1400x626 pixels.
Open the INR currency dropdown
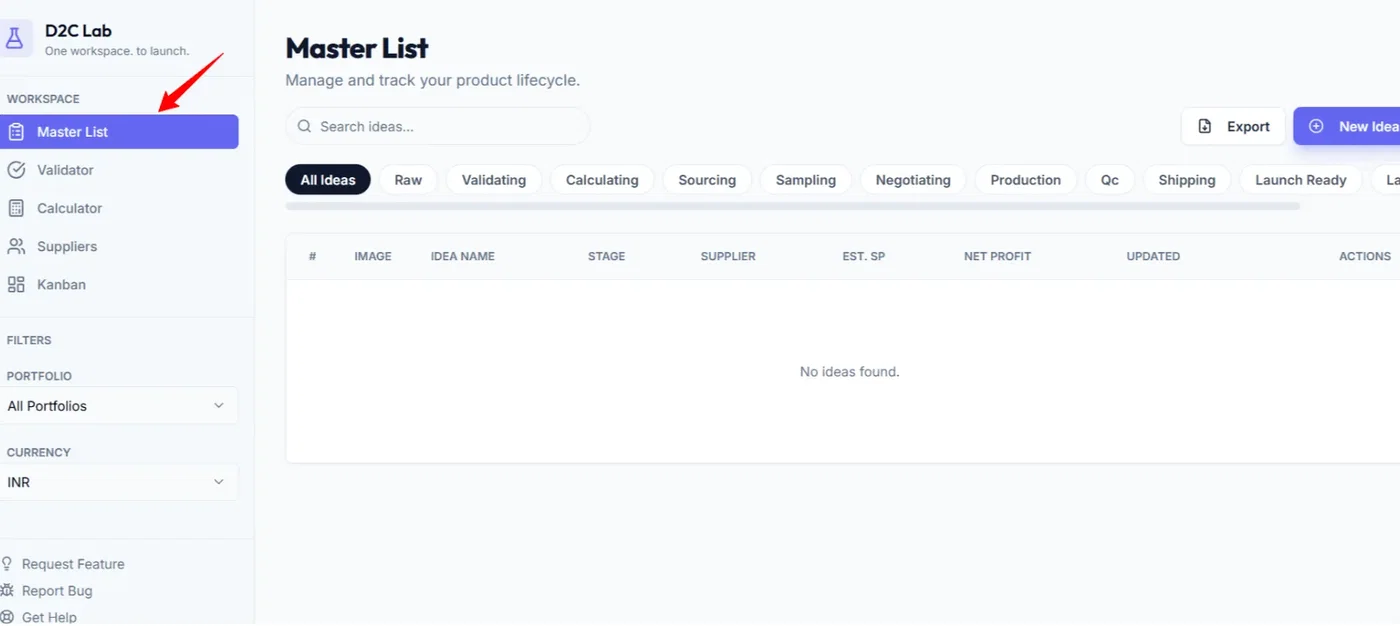pos(119,482)
